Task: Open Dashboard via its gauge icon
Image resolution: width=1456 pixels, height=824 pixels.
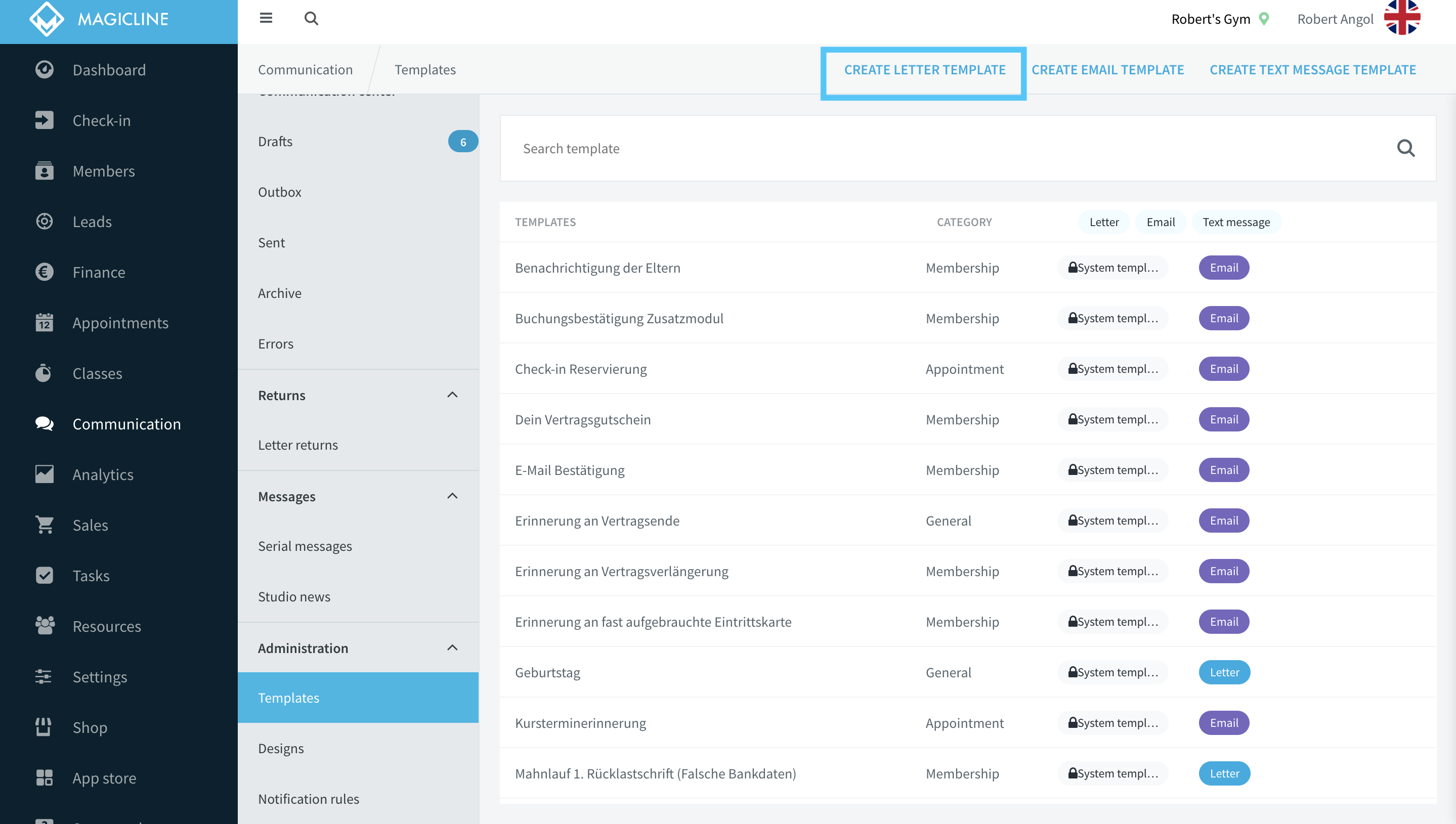Action: pyautogui.click(x=44, y=69)
